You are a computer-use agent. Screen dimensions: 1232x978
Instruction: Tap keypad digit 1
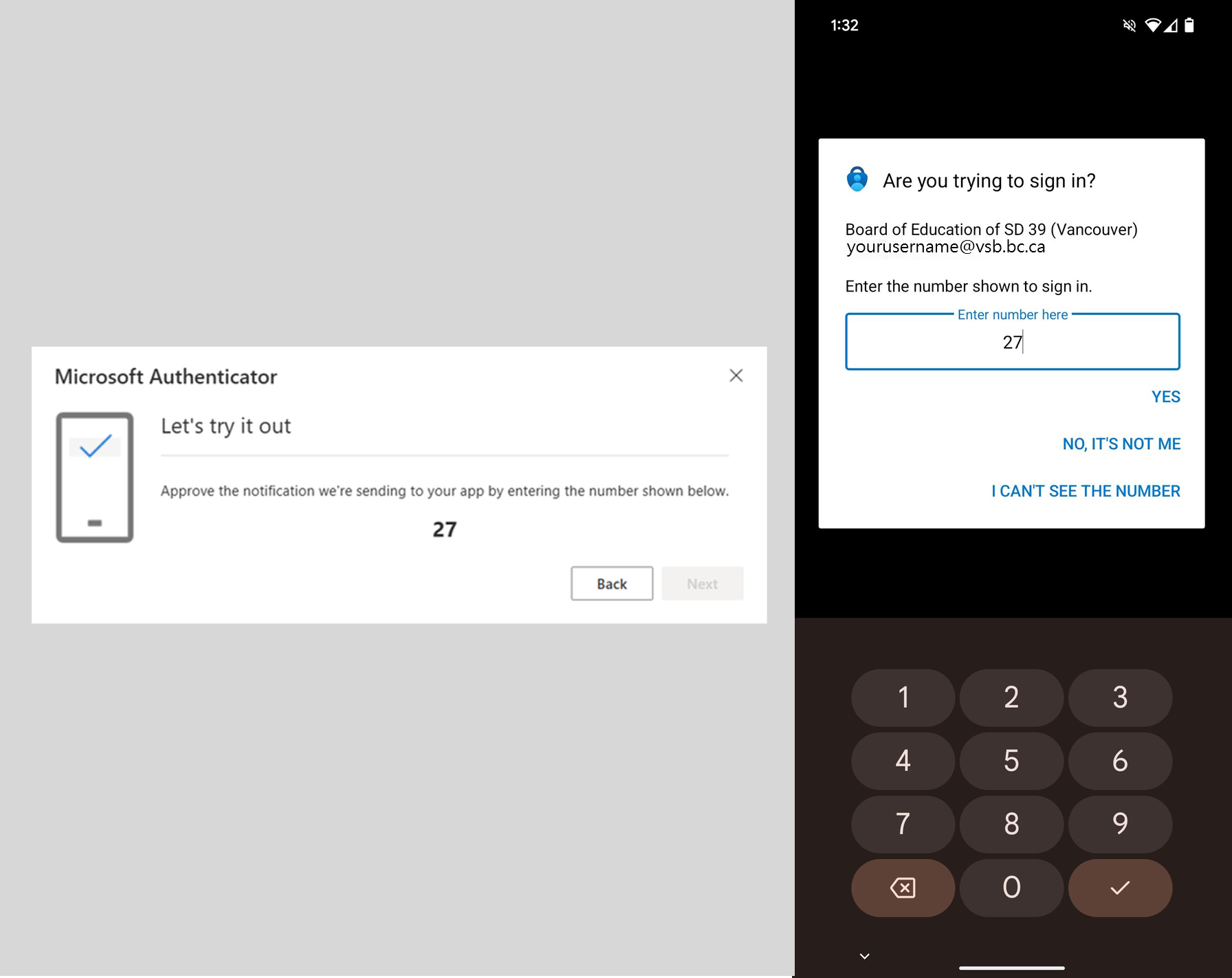click(903, 697)
